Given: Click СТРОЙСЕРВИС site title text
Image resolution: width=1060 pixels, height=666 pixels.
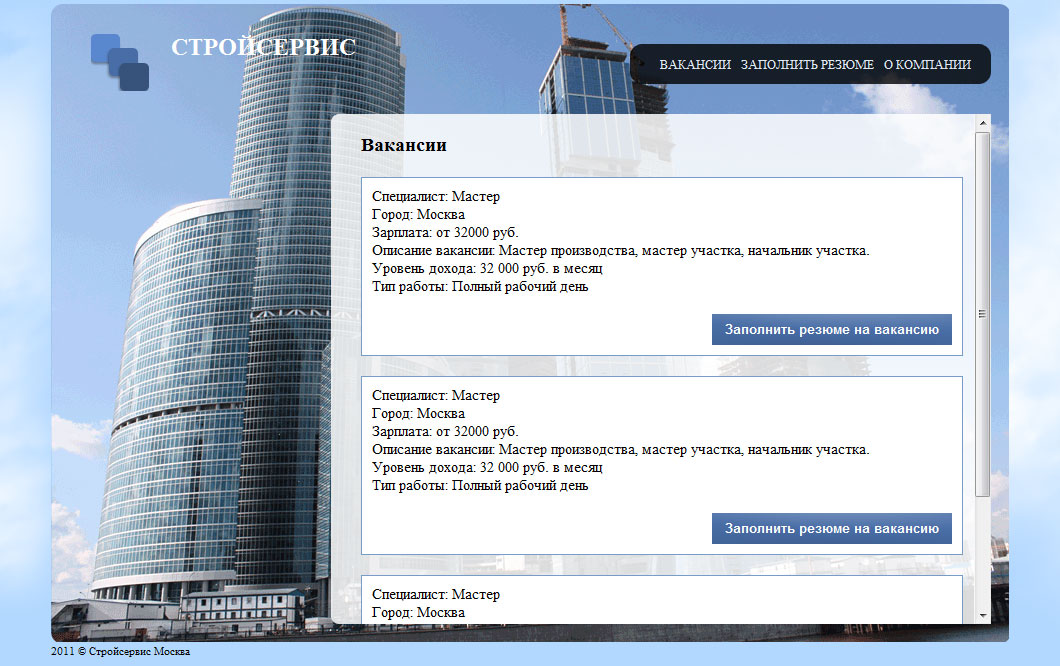Looking at the screenshot, I should pyautogui.click(x=263, y=46).
